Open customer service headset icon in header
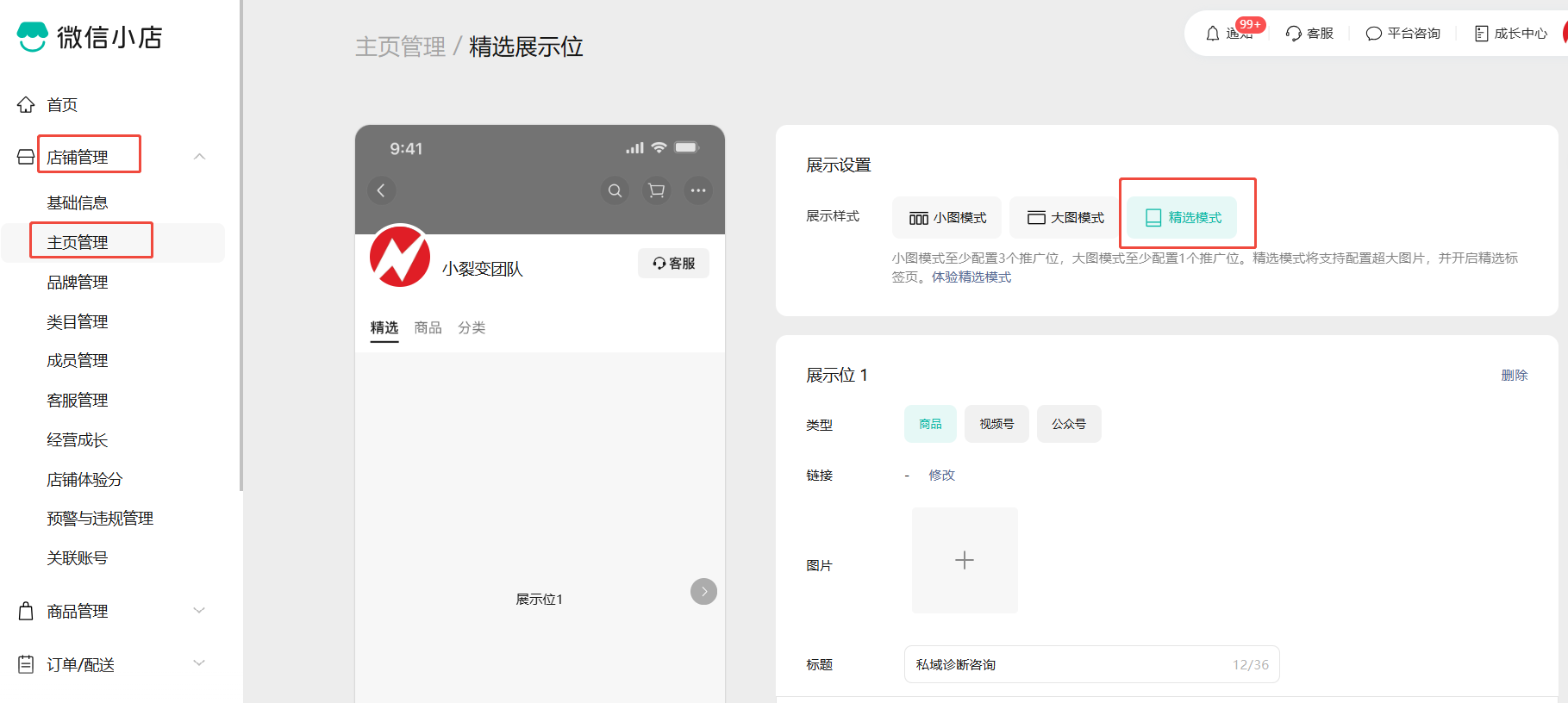Viewport: 1568px width, 703px height. click(x=1293, y=34)
